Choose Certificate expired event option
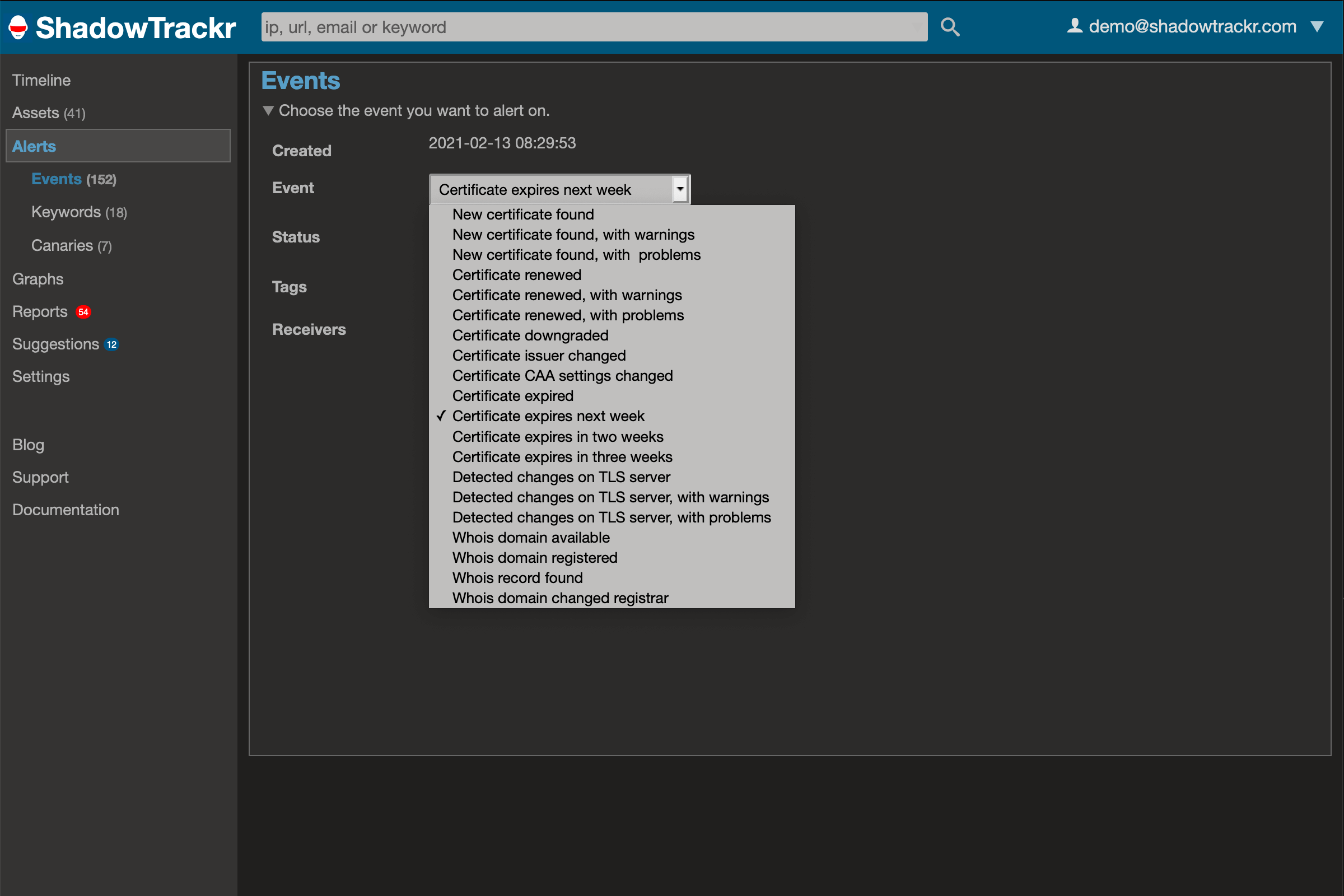Viewport: 1344px width, 896px height. (x=512, y=395)
